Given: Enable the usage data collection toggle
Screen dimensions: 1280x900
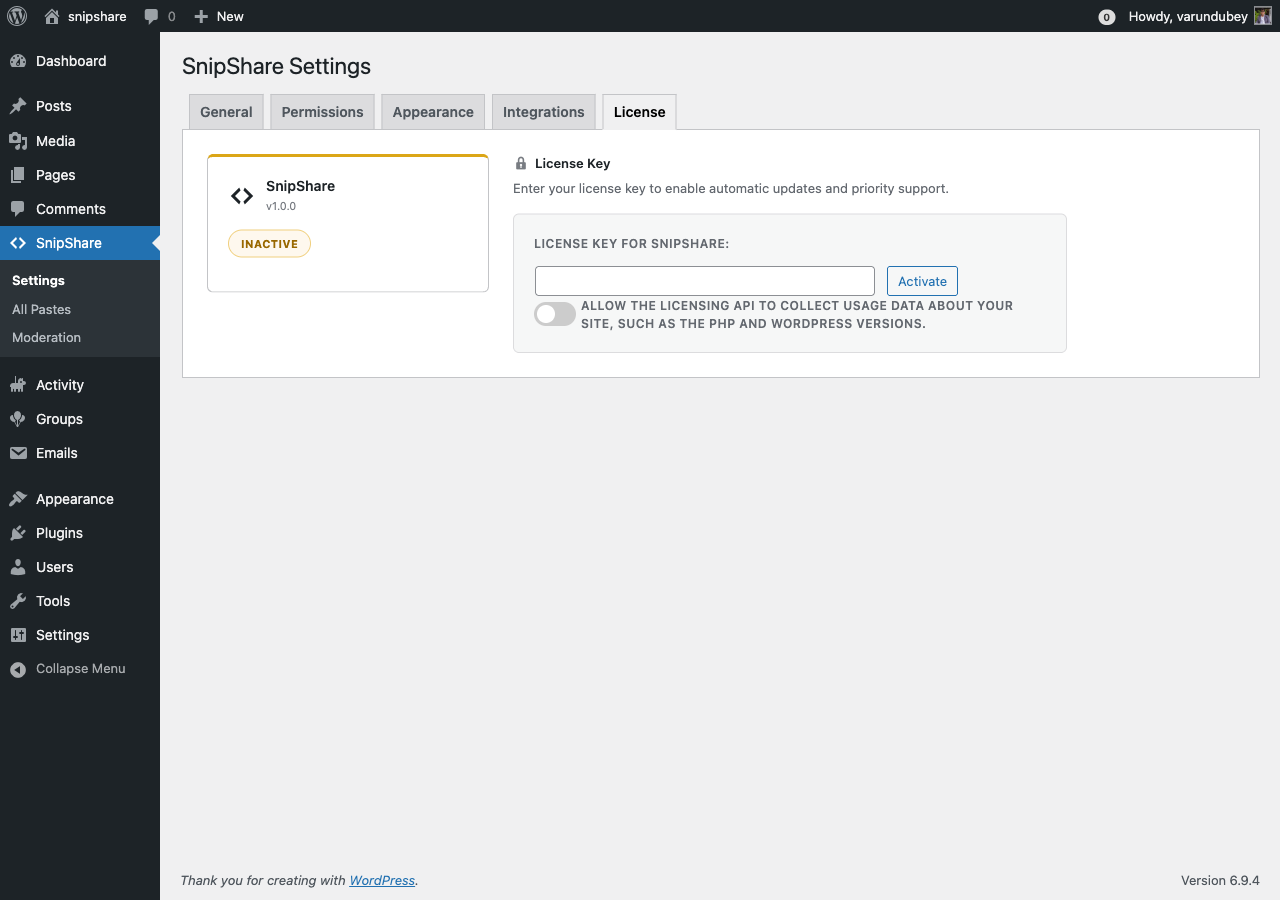Looking at the screenshot, I should click(554, 313).
